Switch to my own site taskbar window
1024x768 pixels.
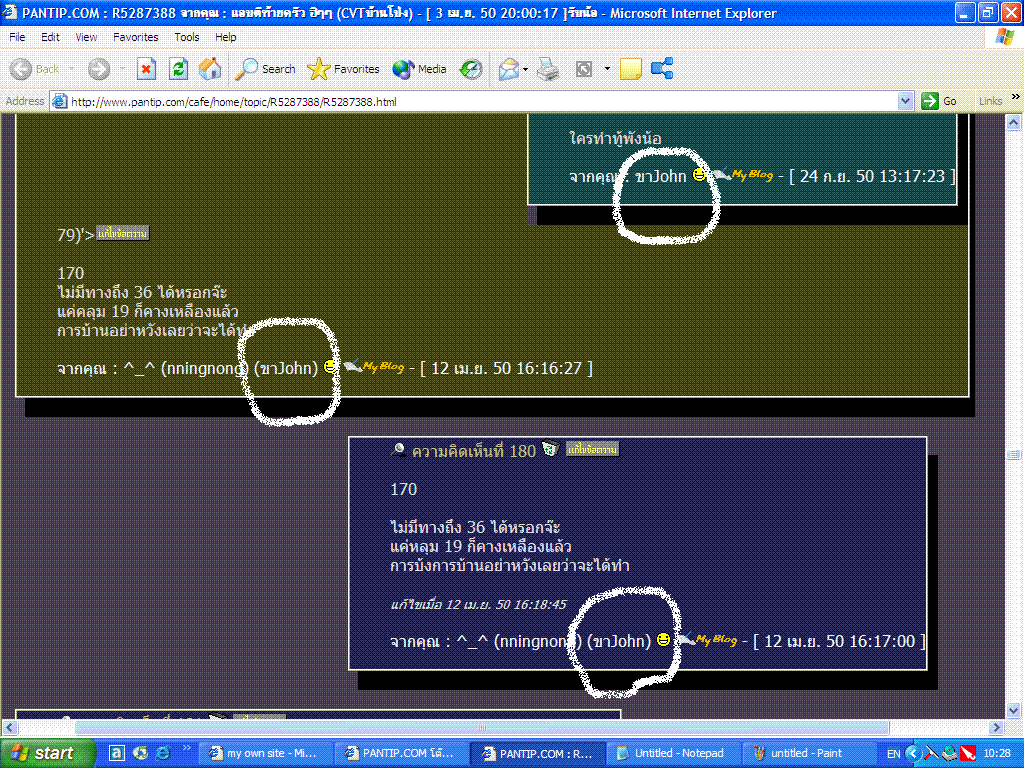264,753
